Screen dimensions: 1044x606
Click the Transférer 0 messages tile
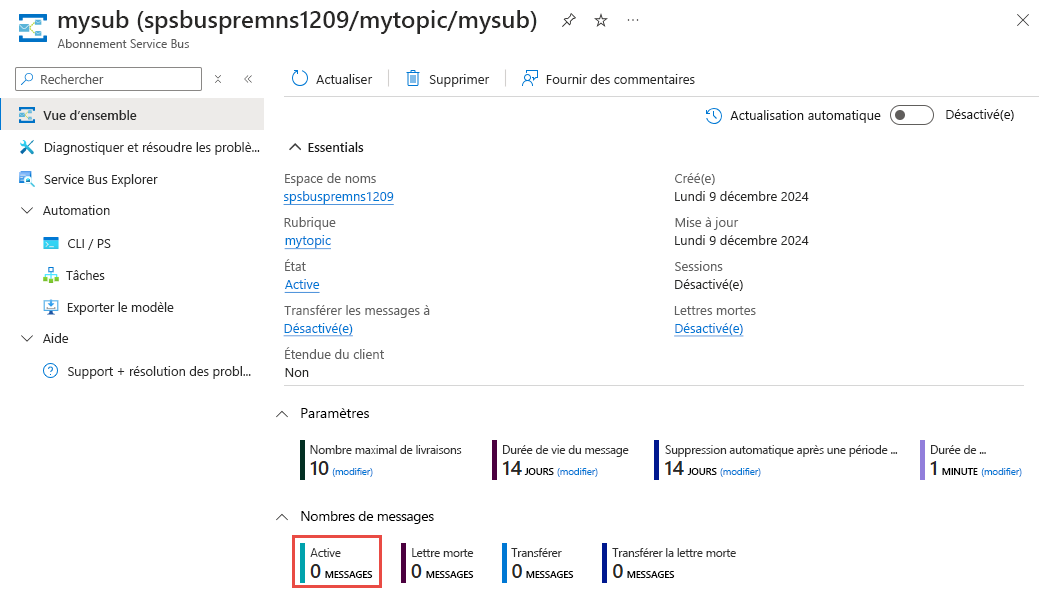538,563
